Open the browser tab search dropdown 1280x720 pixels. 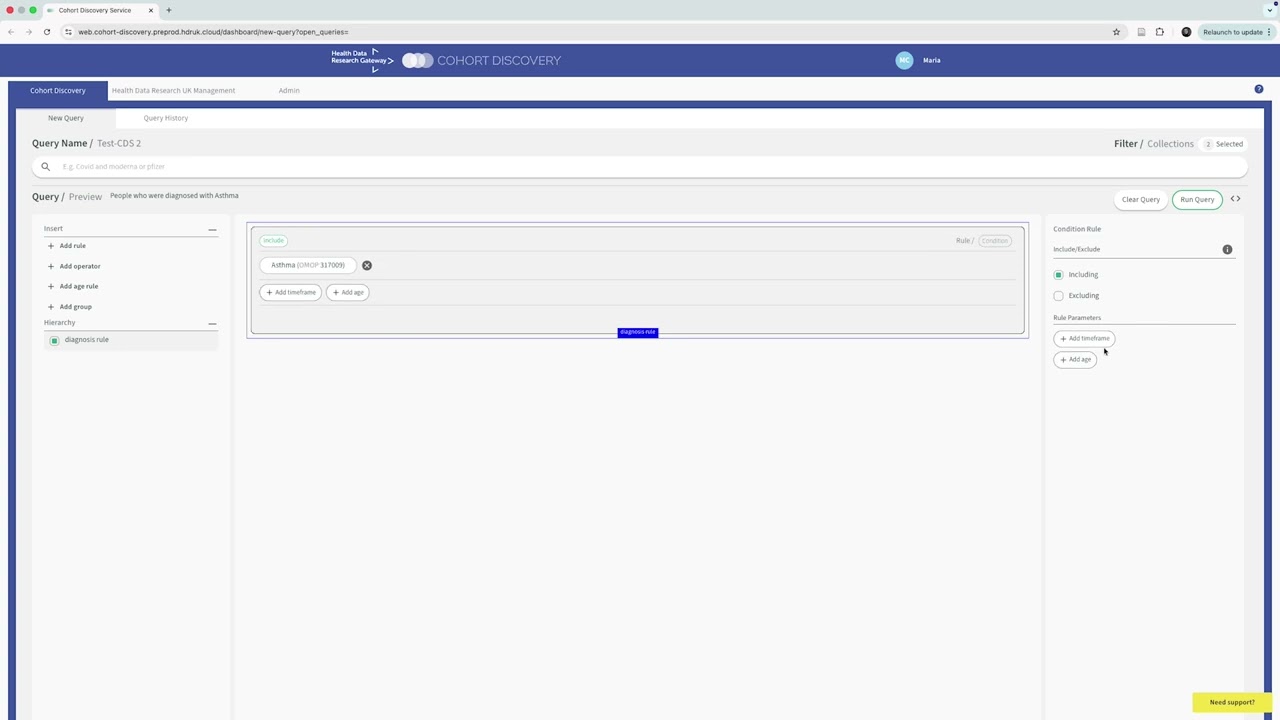1269,10
